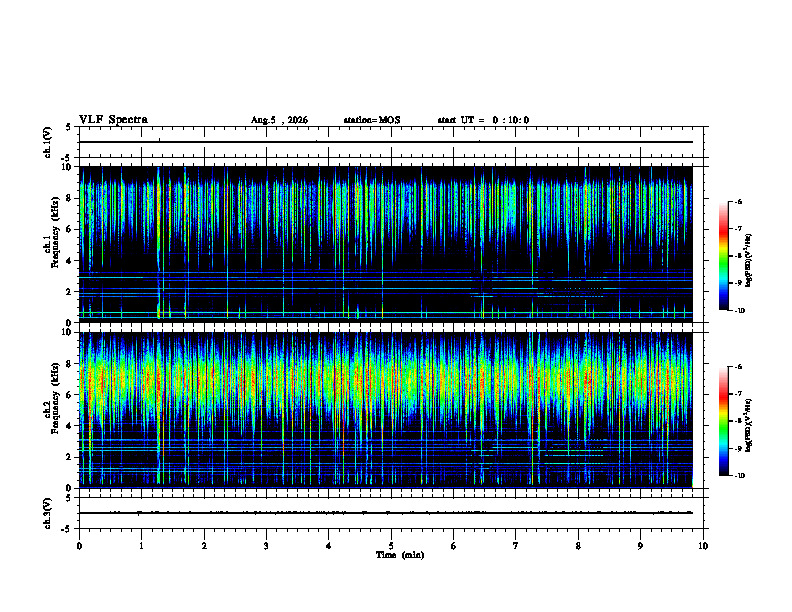Click the 8 kHz tick label on ch.1 axis
This screenshot has height=612, width=792.
click(x=69, y=198)
